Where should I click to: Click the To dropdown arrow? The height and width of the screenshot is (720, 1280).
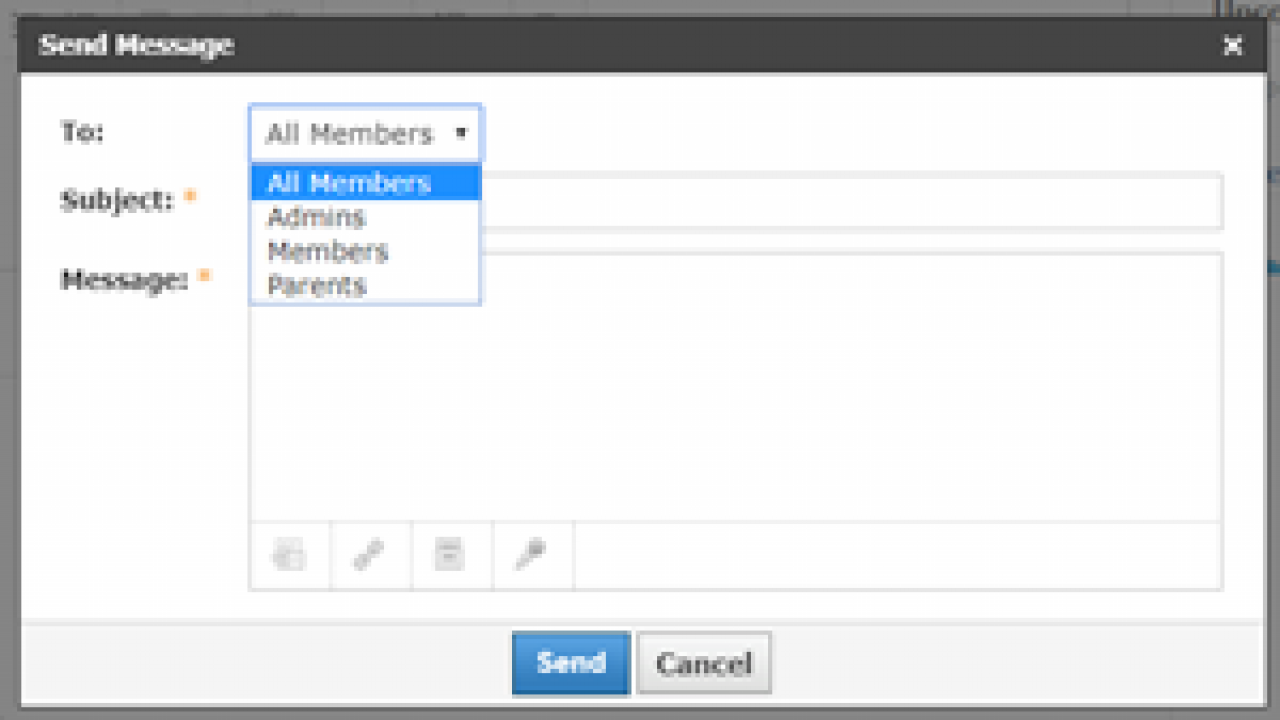[x=463, y=133]
